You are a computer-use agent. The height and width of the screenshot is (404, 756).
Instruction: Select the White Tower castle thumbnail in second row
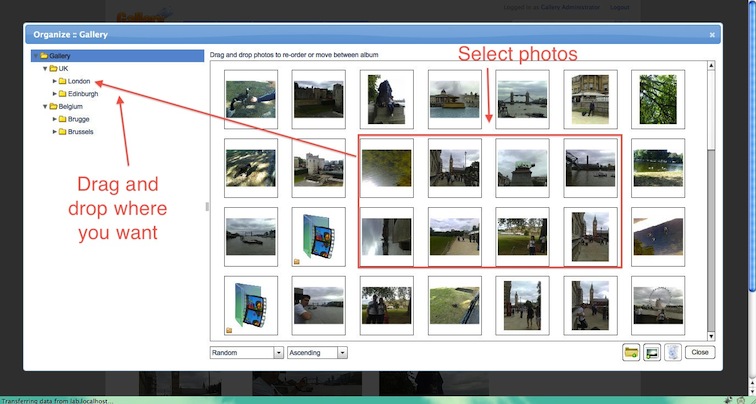coord(319,168)
